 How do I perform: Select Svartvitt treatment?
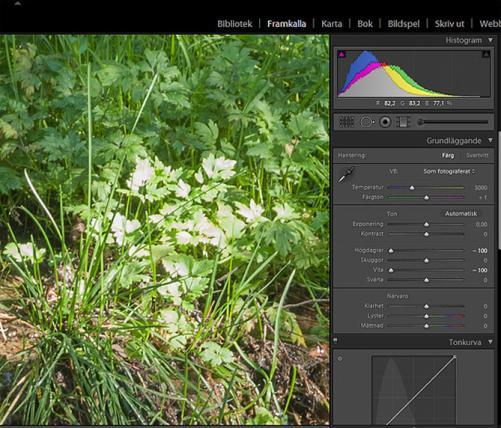(x=477, y=155)
